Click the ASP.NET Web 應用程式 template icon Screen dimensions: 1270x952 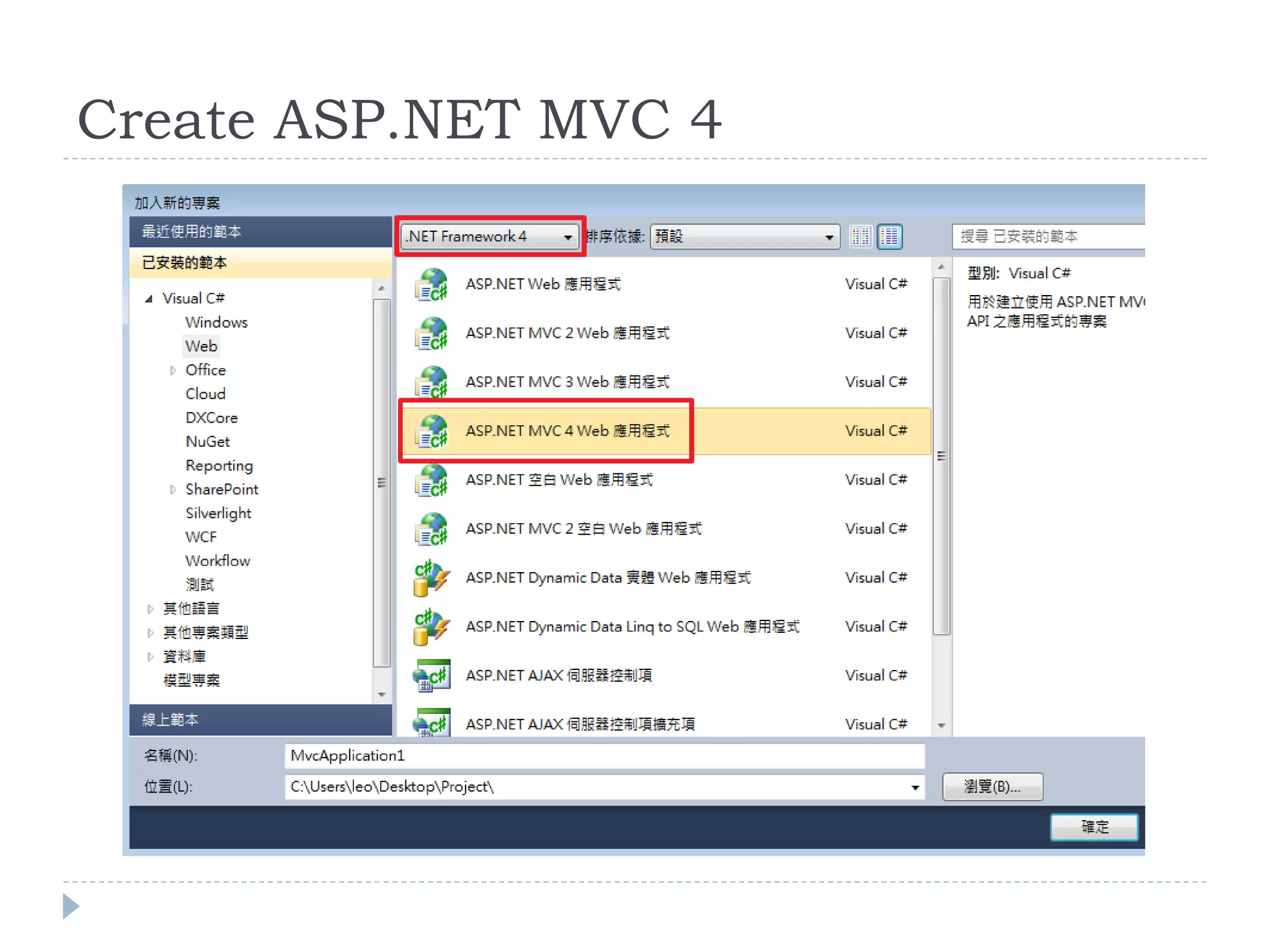tap(431, 284)
